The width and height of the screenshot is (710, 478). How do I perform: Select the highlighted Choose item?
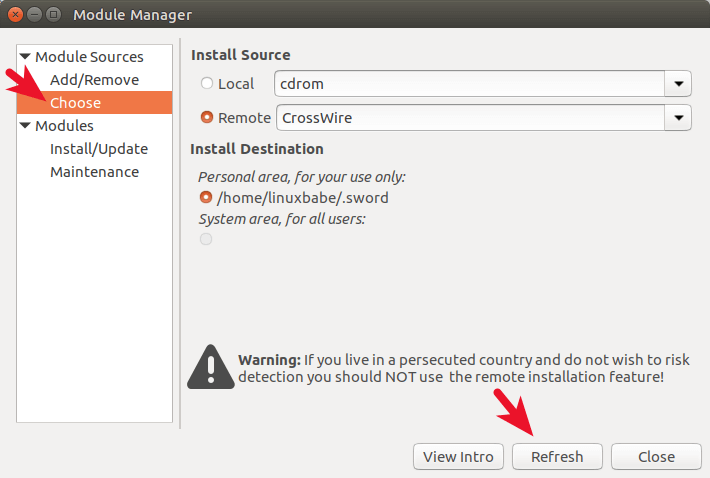click(76, 103)
